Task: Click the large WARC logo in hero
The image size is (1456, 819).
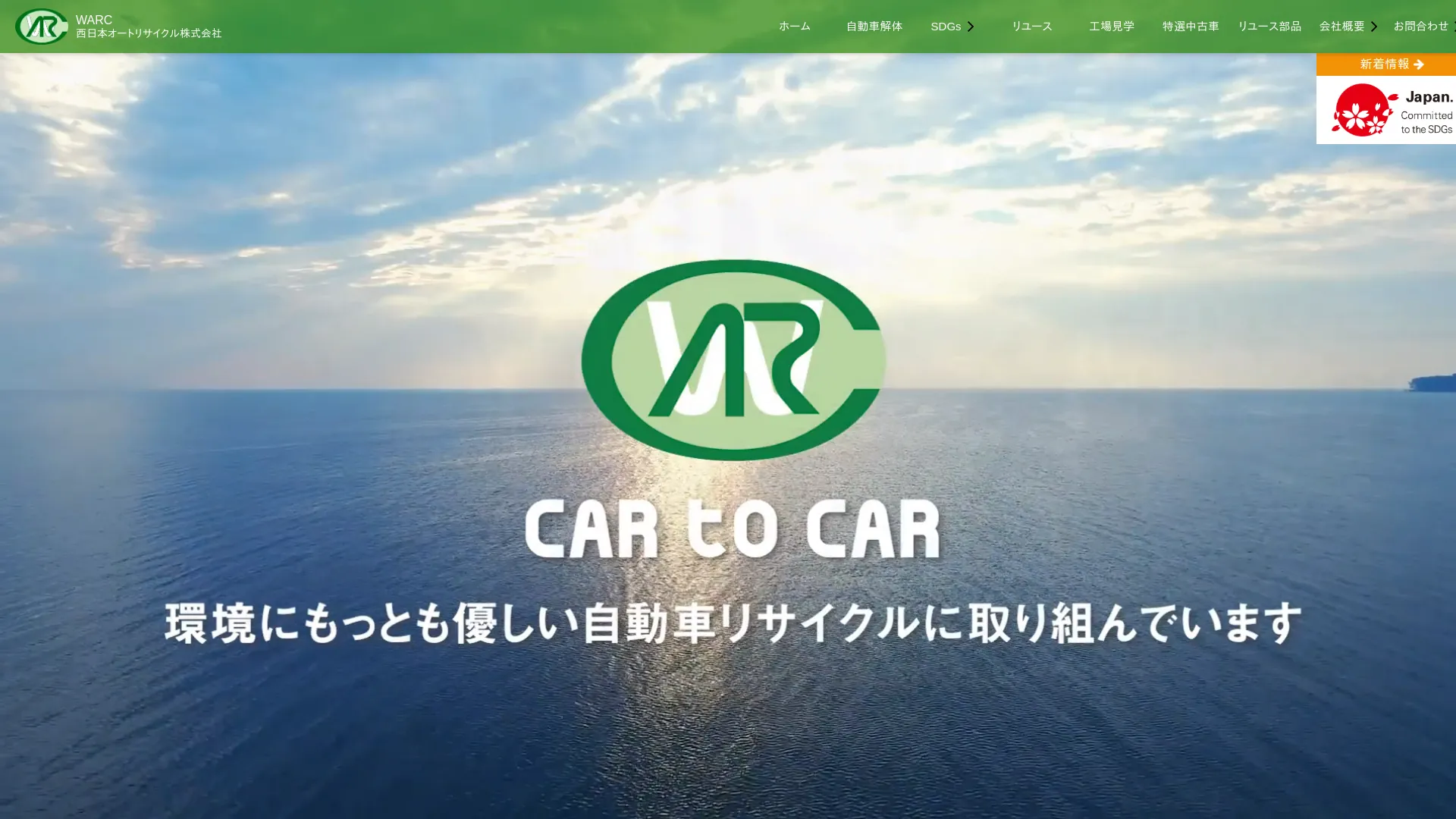Action: coord(733,360)
